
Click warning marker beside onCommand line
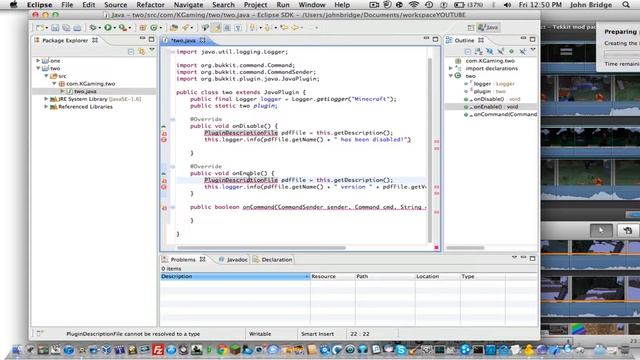[164, 208]
